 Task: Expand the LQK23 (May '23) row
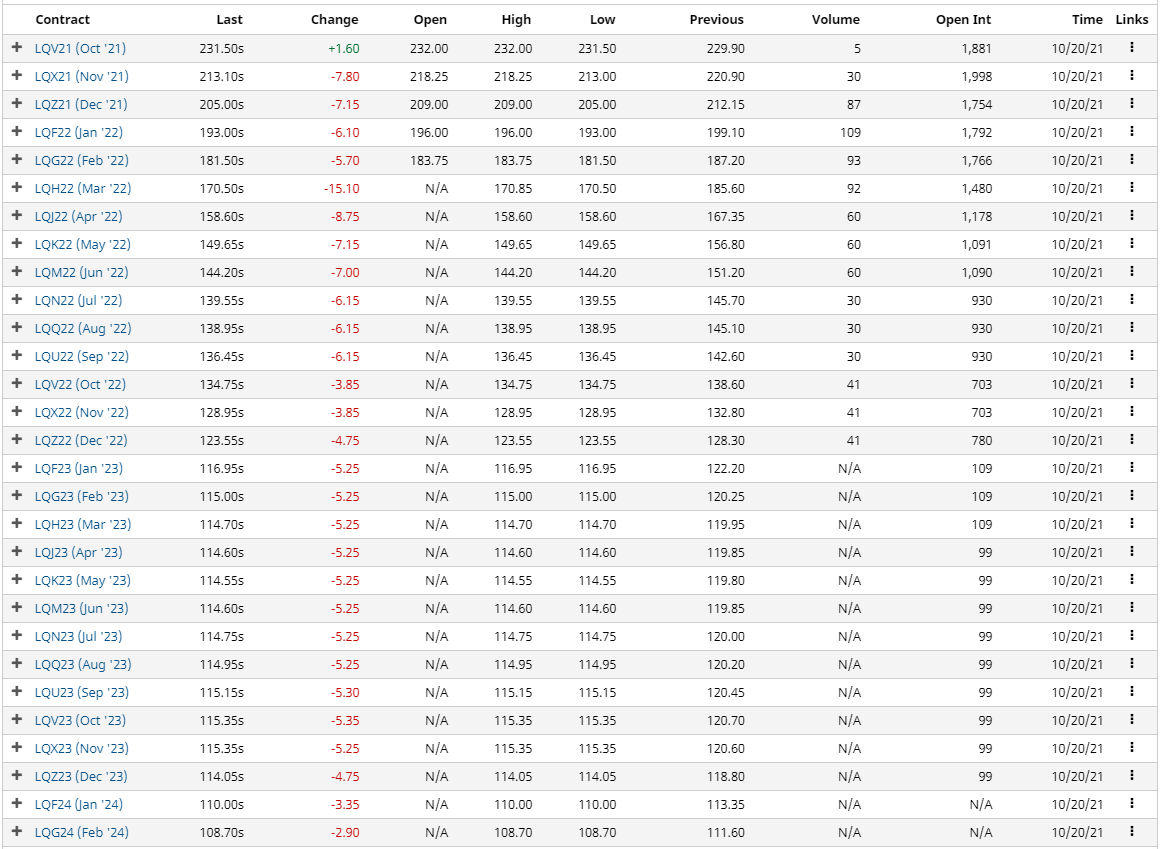pos(17,580)
